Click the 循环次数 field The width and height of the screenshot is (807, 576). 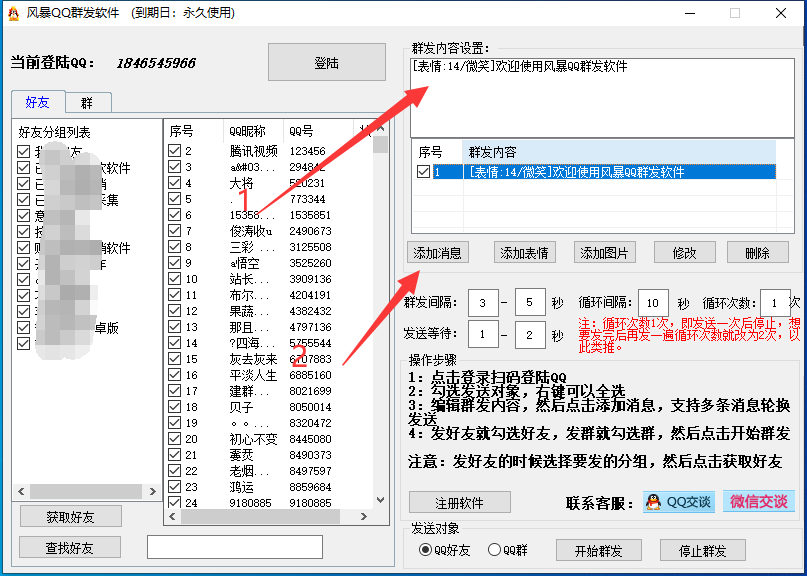point(775,303)
